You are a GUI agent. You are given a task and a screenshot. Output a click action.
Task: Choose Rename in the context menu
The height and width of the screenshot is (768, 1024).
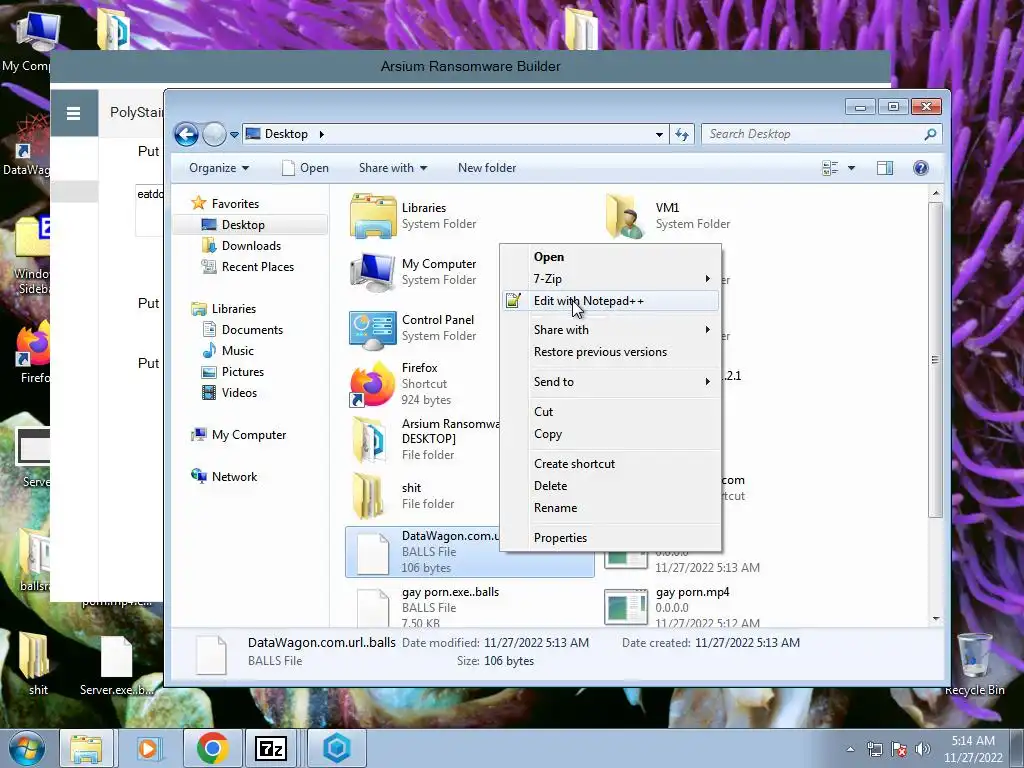(x=612, y=508)
